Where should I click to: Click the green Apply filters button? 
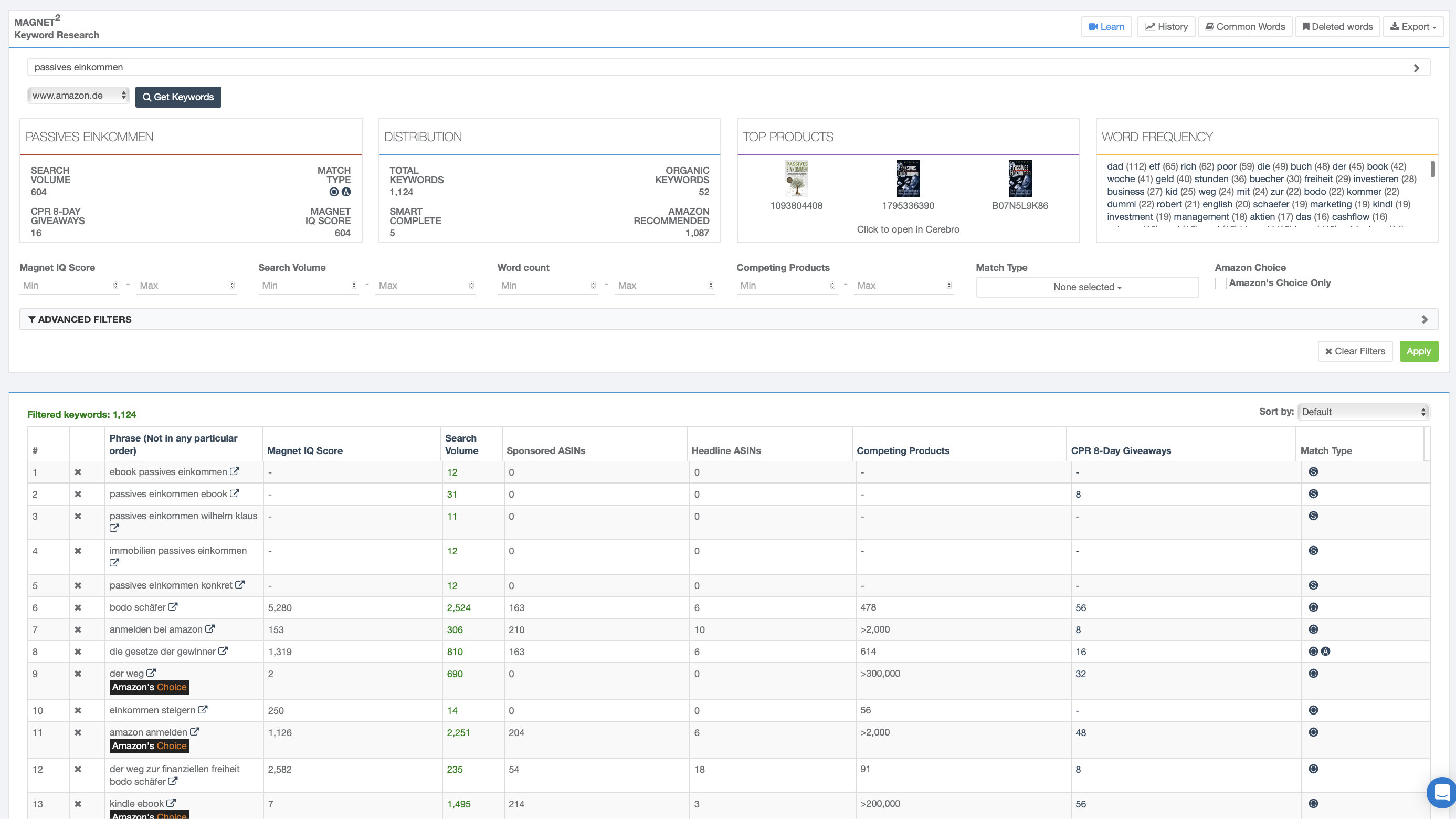1418,351
